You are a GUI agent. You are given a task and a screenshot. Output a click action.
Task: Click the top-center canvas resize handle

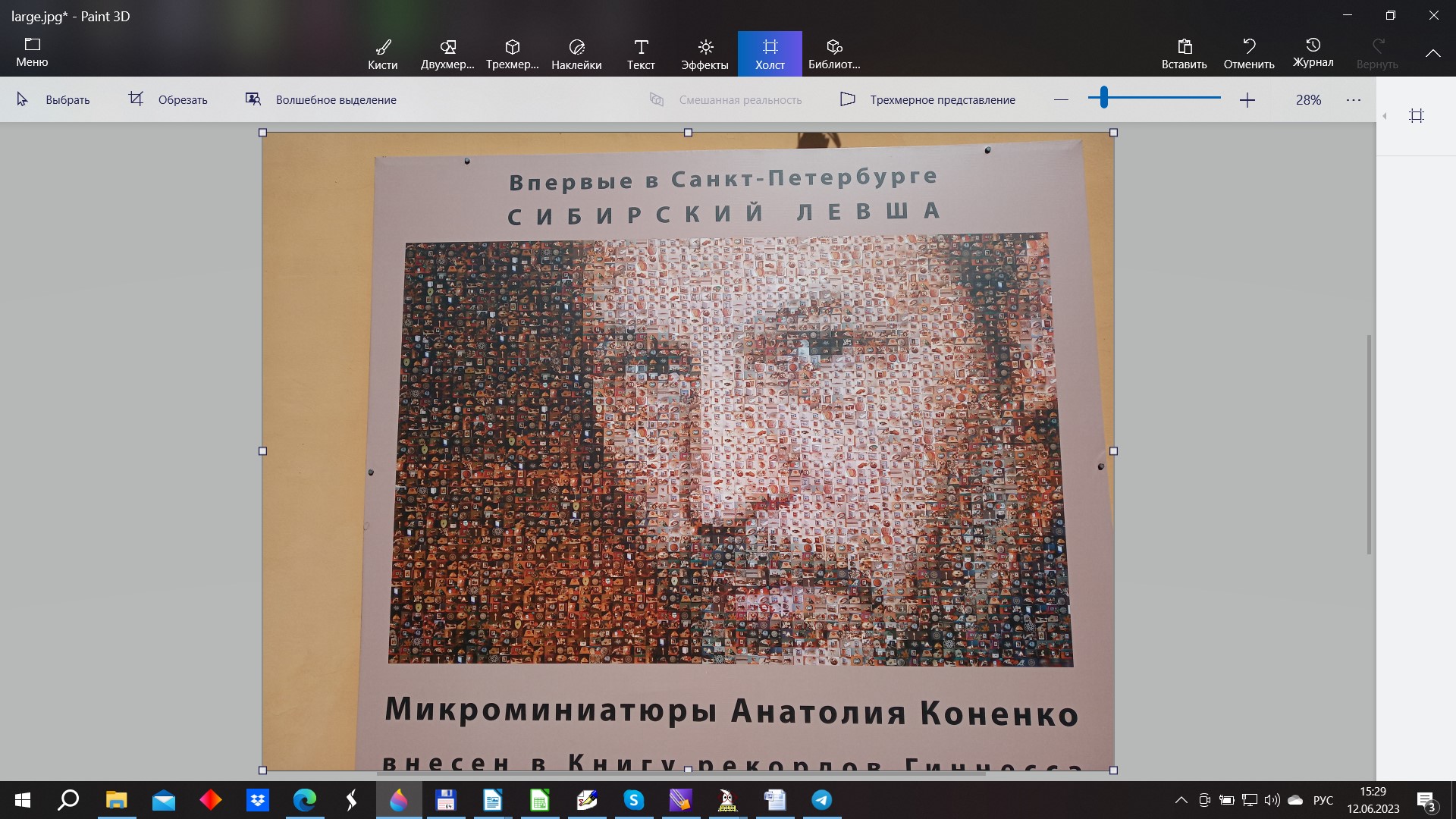688,133
